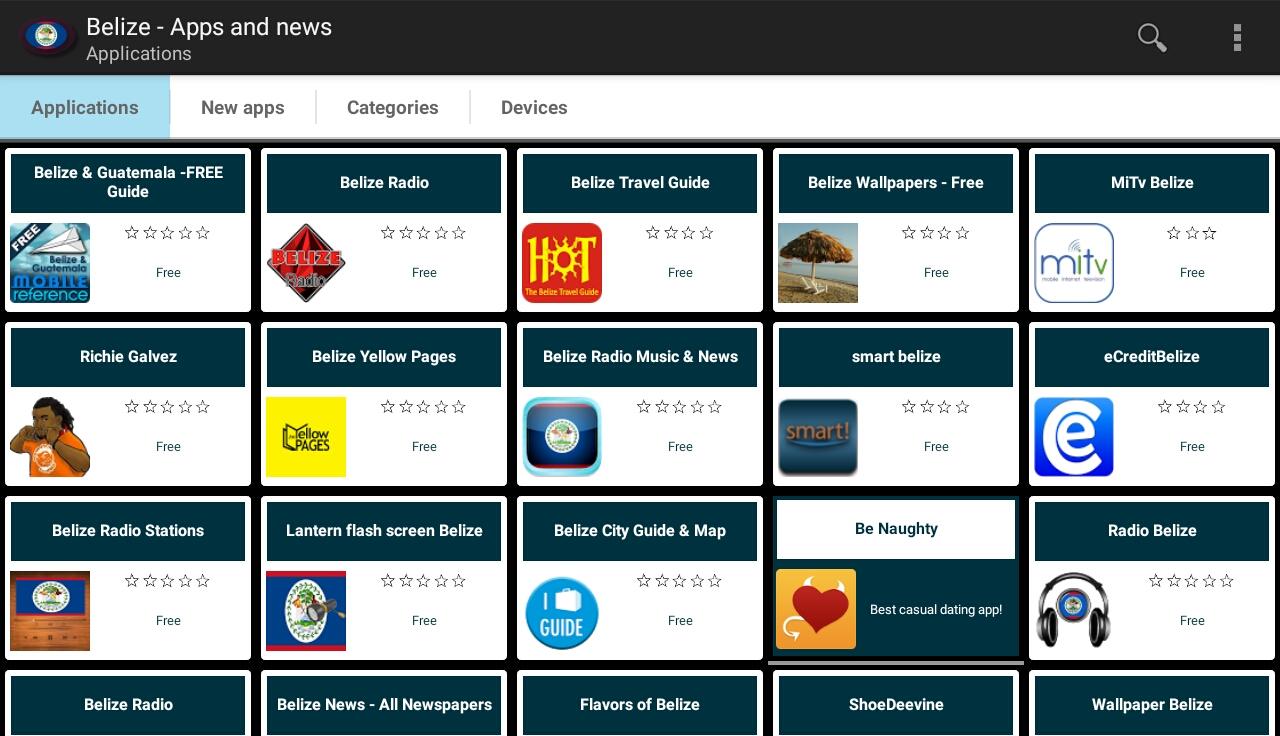Open the Wallpaper Belize card

[1152, 704]
